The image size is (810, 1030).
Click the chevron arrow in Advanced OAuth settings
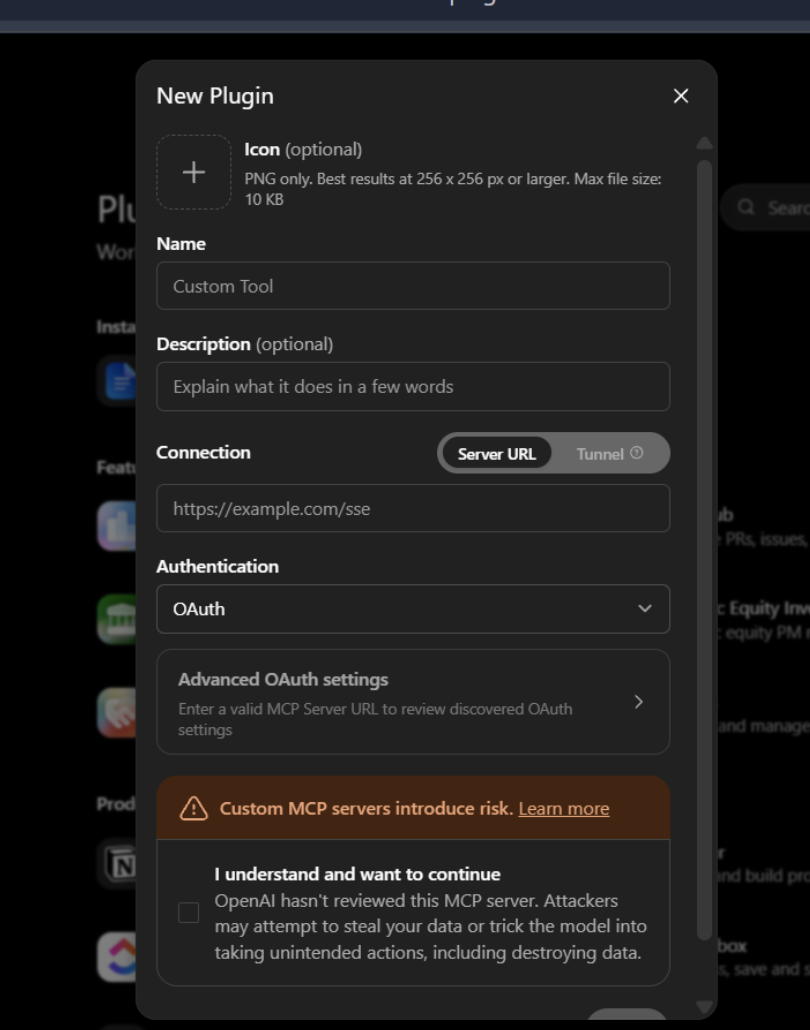pos(639,702)
